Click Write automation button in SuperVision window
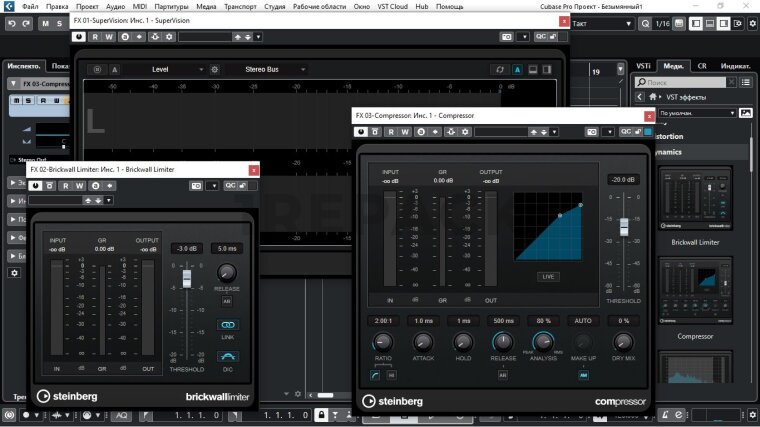 pos(109,37)
